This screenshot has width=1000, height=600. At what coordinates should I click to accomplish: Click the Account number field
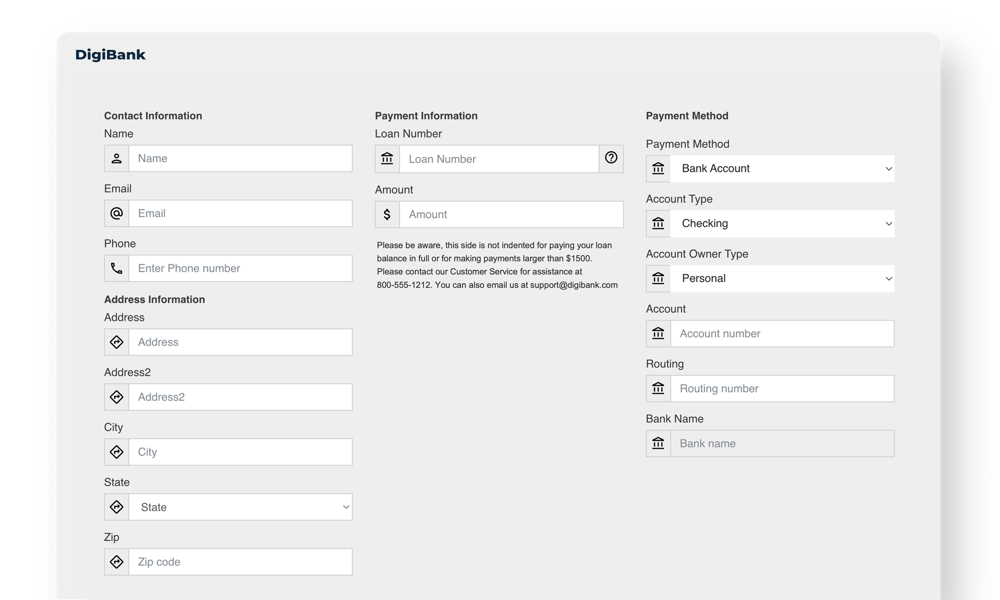[782, 333]
